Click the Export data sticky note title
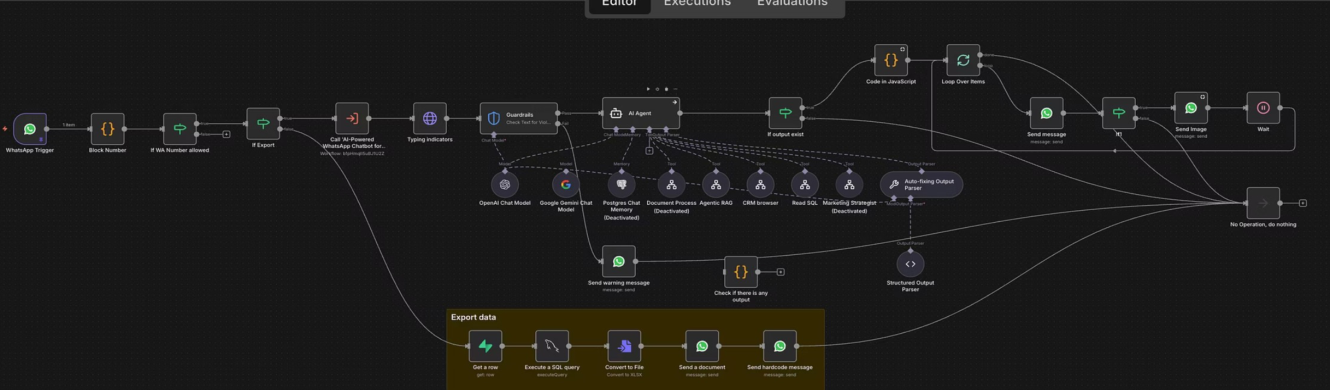 point(473,317)
